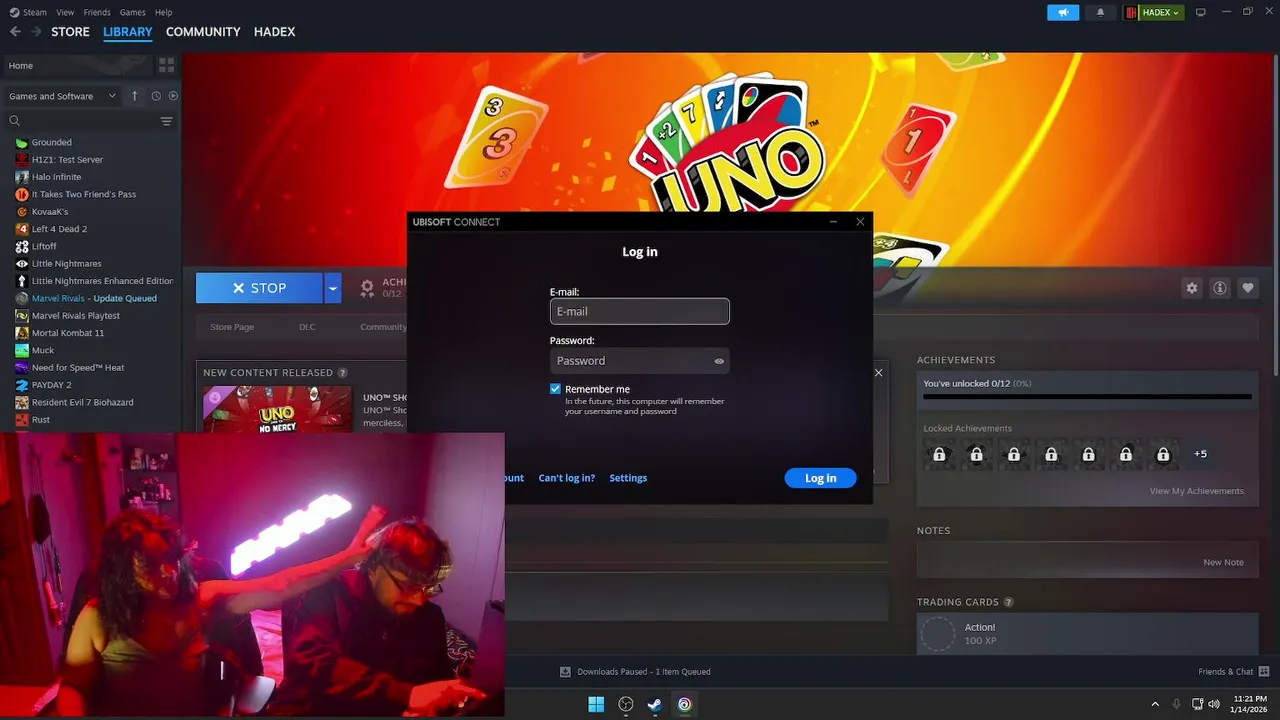Viewport: 1280px width, 720px height.
Task: Open the Friends menu
Action: pyautogui.click(x=97, y=12)
